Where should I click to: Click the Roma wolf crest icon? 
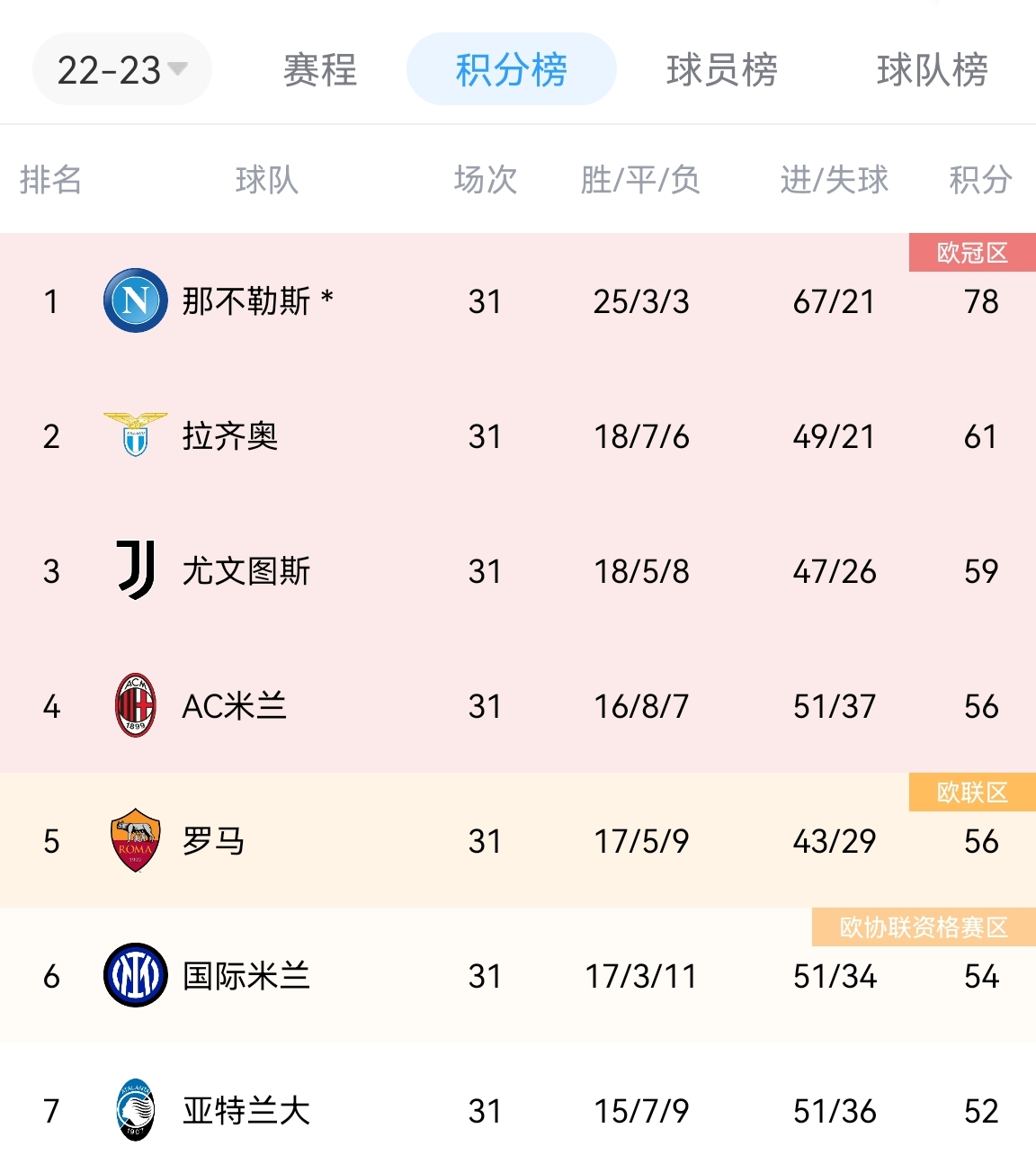136,840
